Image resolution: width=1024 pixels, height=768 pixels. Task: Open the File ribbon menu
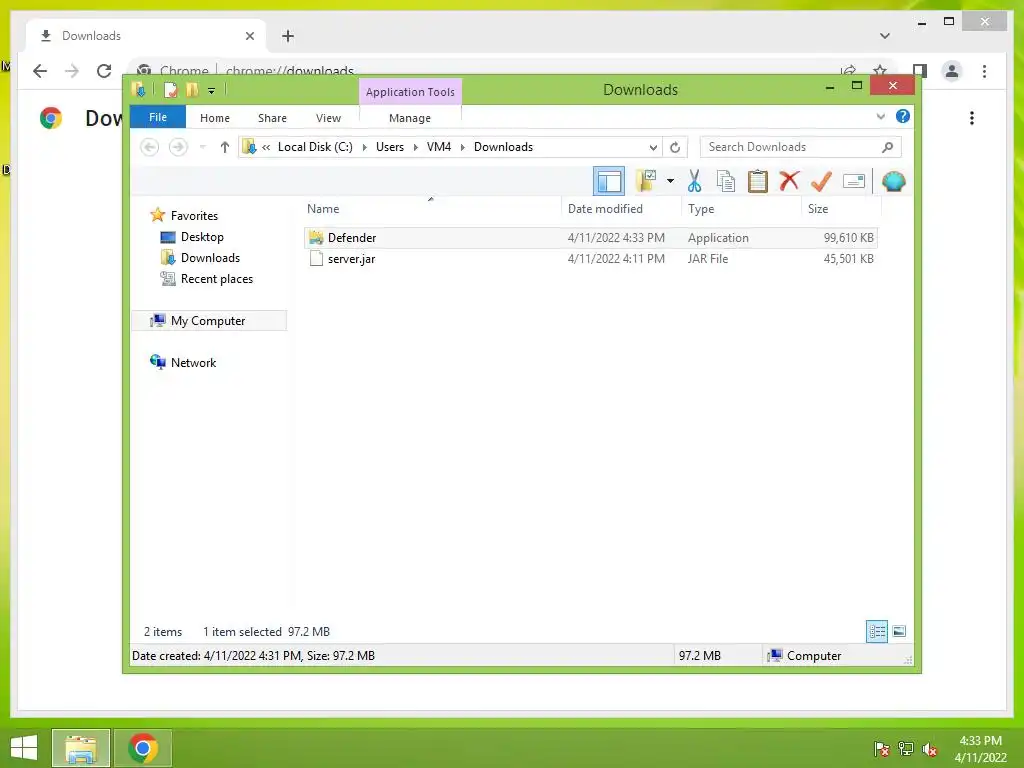tap(158, 118)
